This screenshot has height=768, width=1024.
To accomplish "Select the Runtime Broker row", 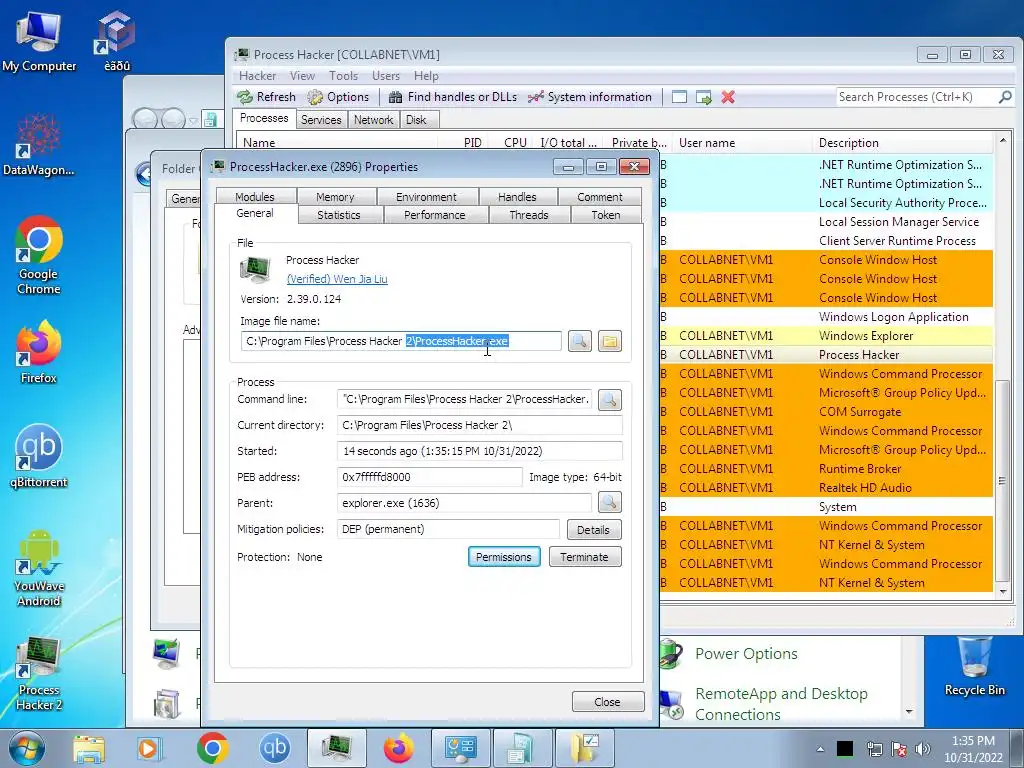I will point(827,469).
